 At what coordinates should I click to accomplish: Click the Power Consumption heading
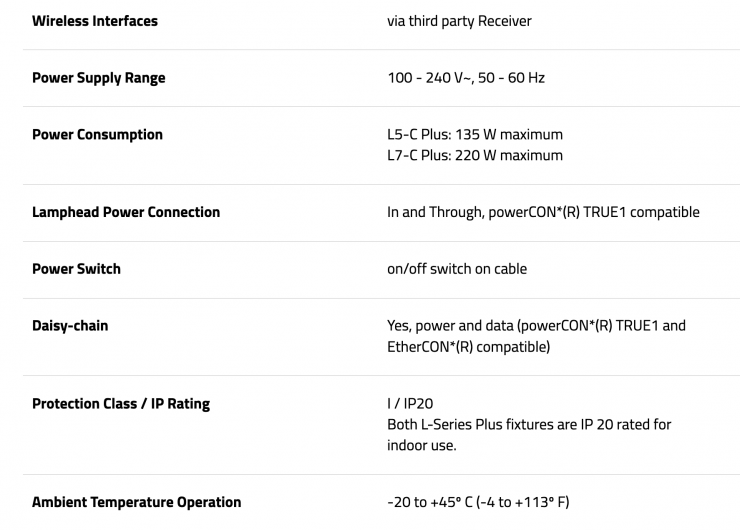click(97, 135)
